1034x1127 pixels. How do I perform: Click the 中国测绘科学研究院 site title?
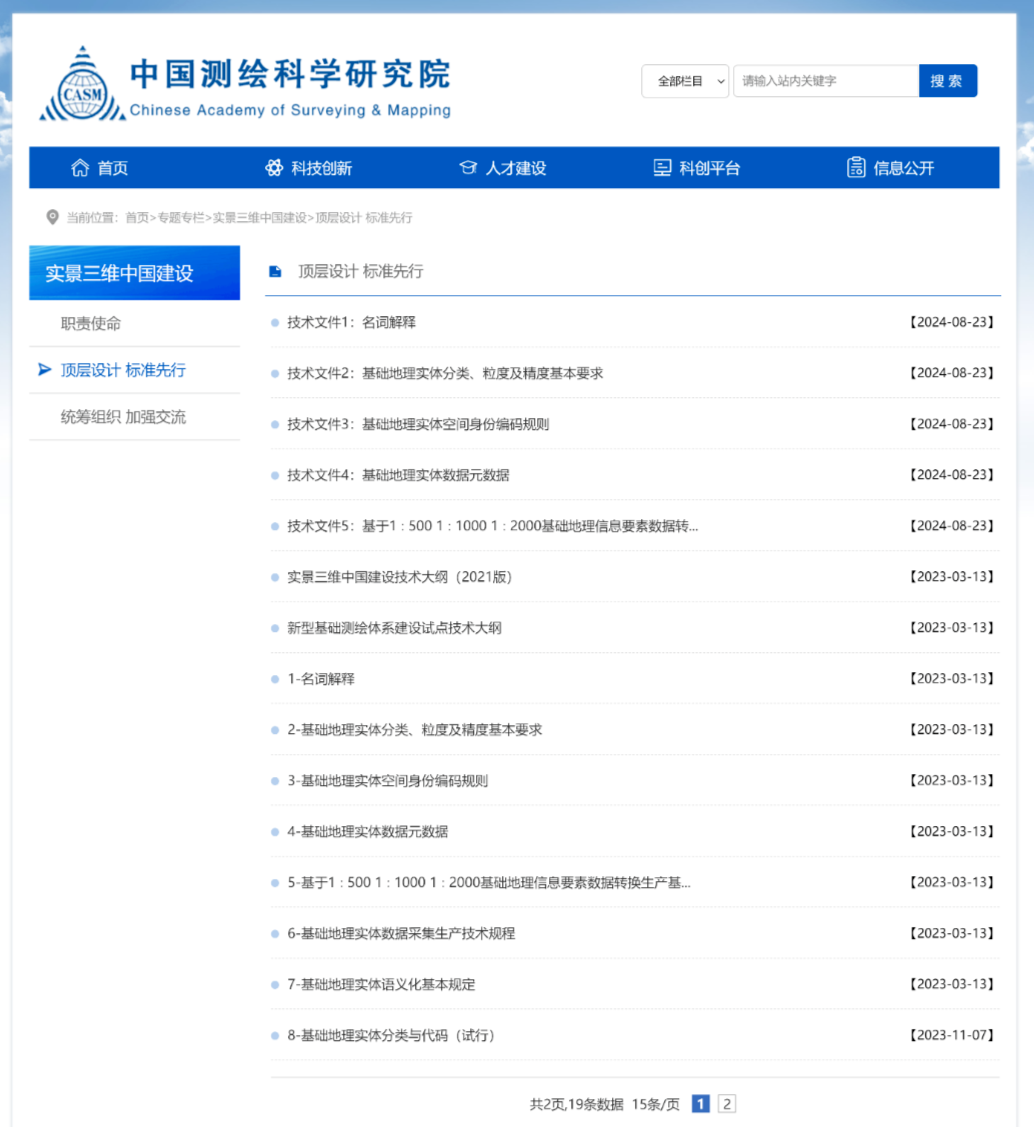tap(290, 74)
